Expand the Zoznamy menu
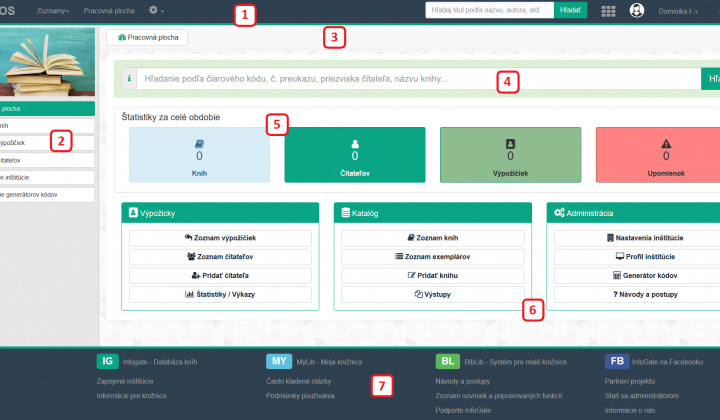The image size is (720, 420). pos(53,10)
